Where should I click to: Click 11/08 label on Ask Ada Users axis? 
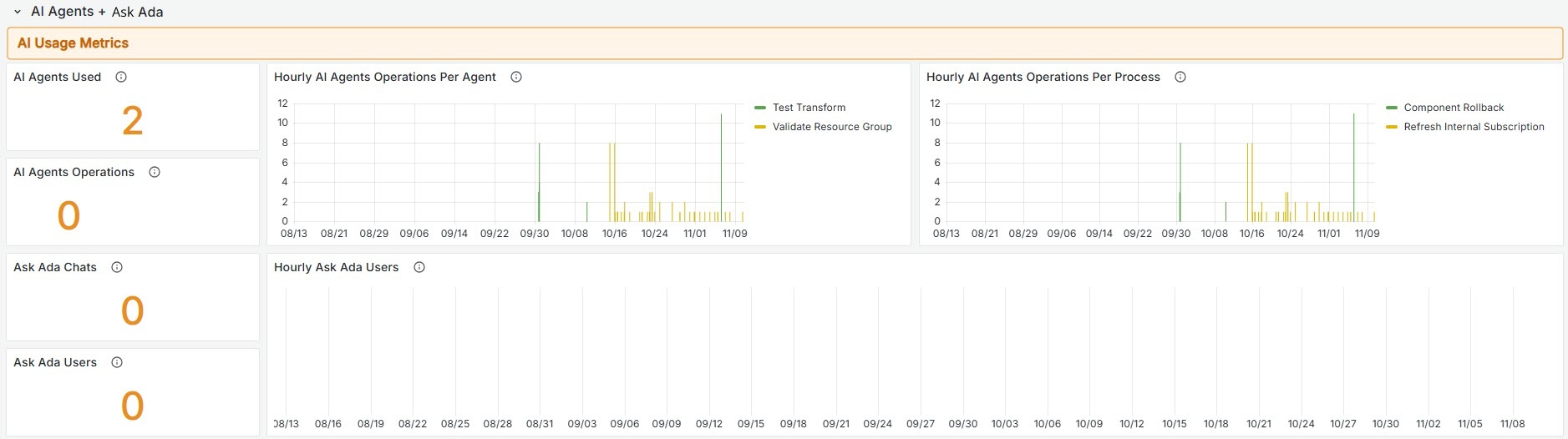1512,424
